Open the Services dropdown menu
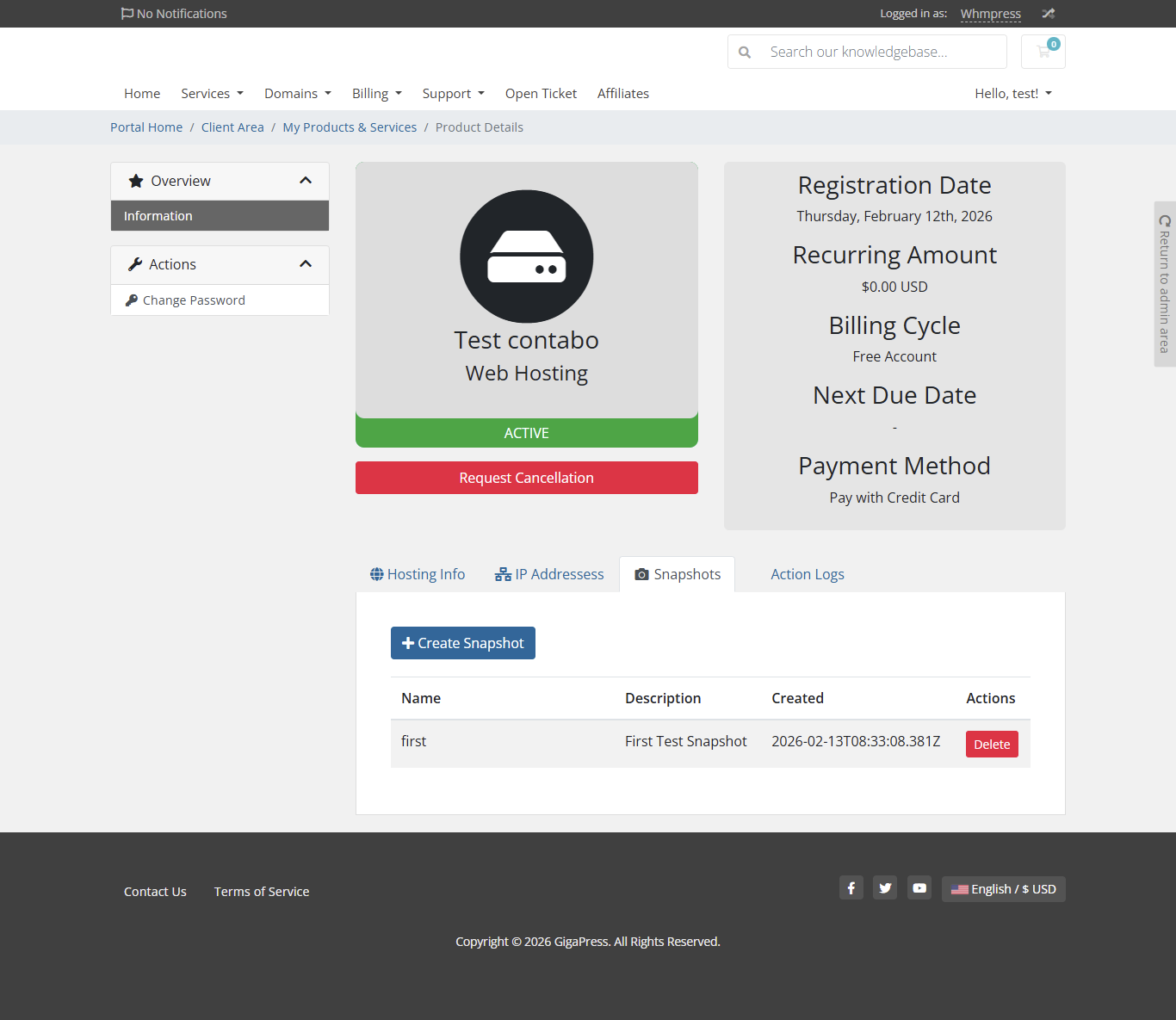Screen dimensions: 1176x1020 (x=212, y=94)
